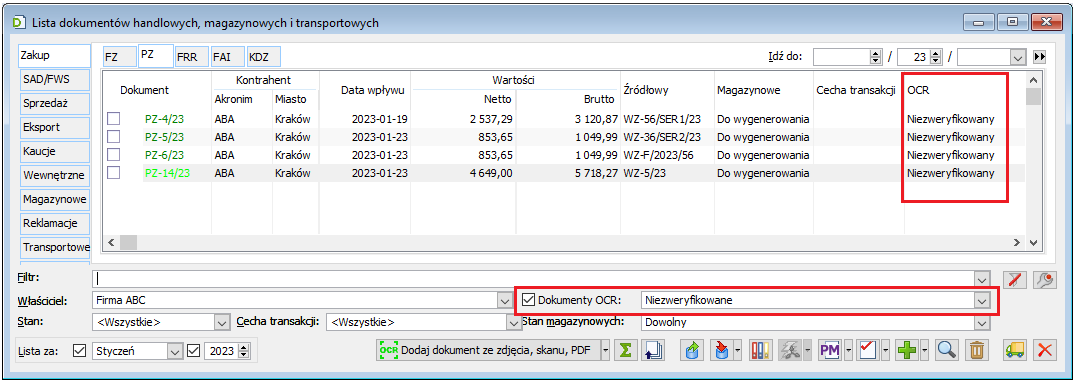Click the magnifying glass preview icon

coord(947,350)
